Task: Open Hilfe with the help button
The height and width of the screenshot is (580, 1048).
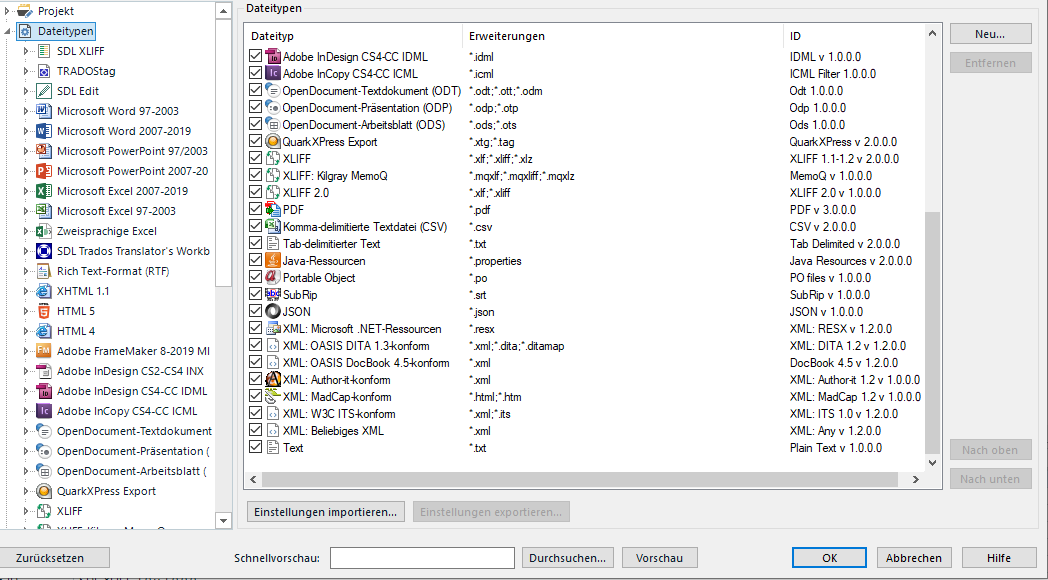Action: pos(999,558)
